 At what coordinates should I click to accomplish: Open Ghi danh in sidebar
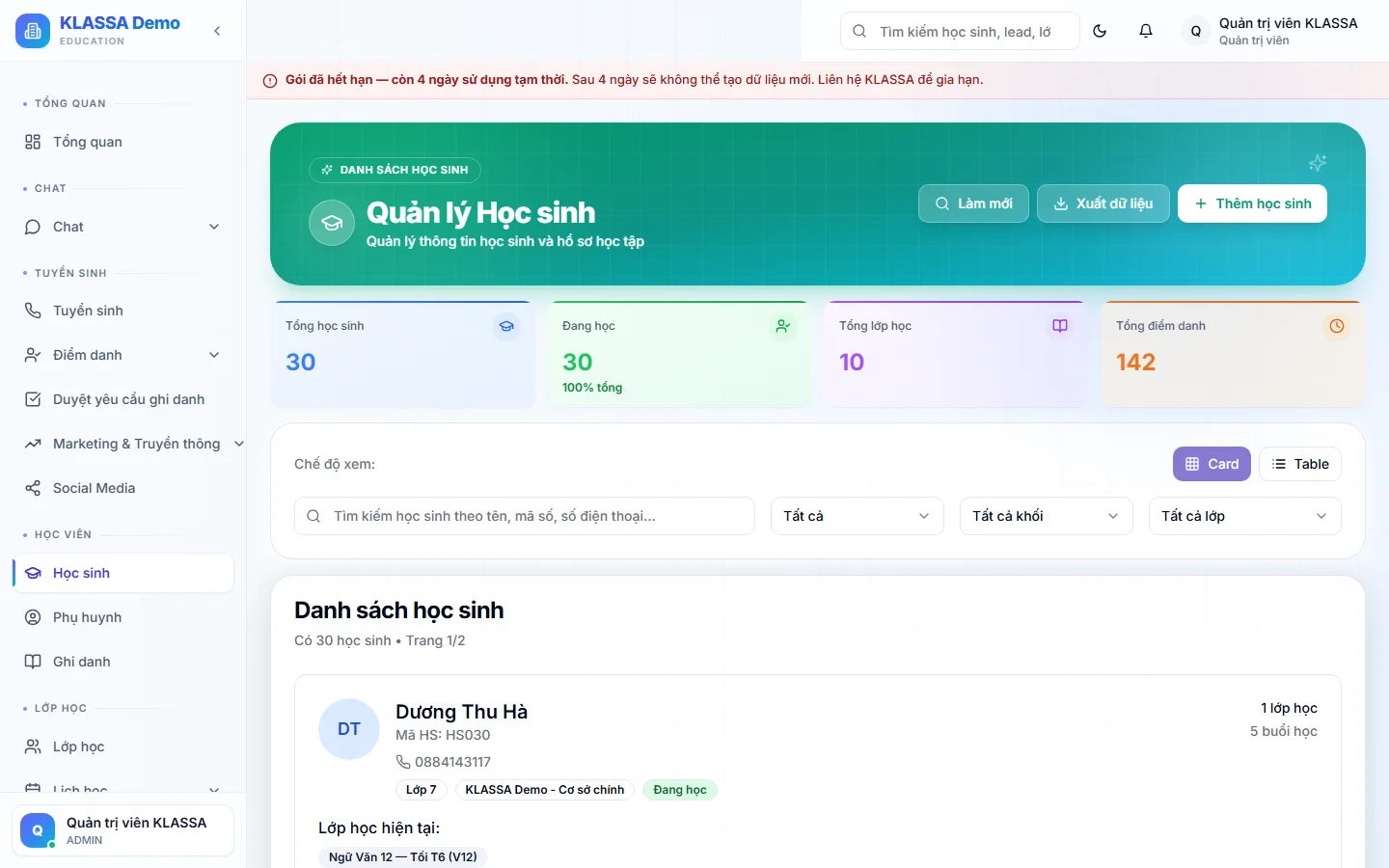[123, 662]
